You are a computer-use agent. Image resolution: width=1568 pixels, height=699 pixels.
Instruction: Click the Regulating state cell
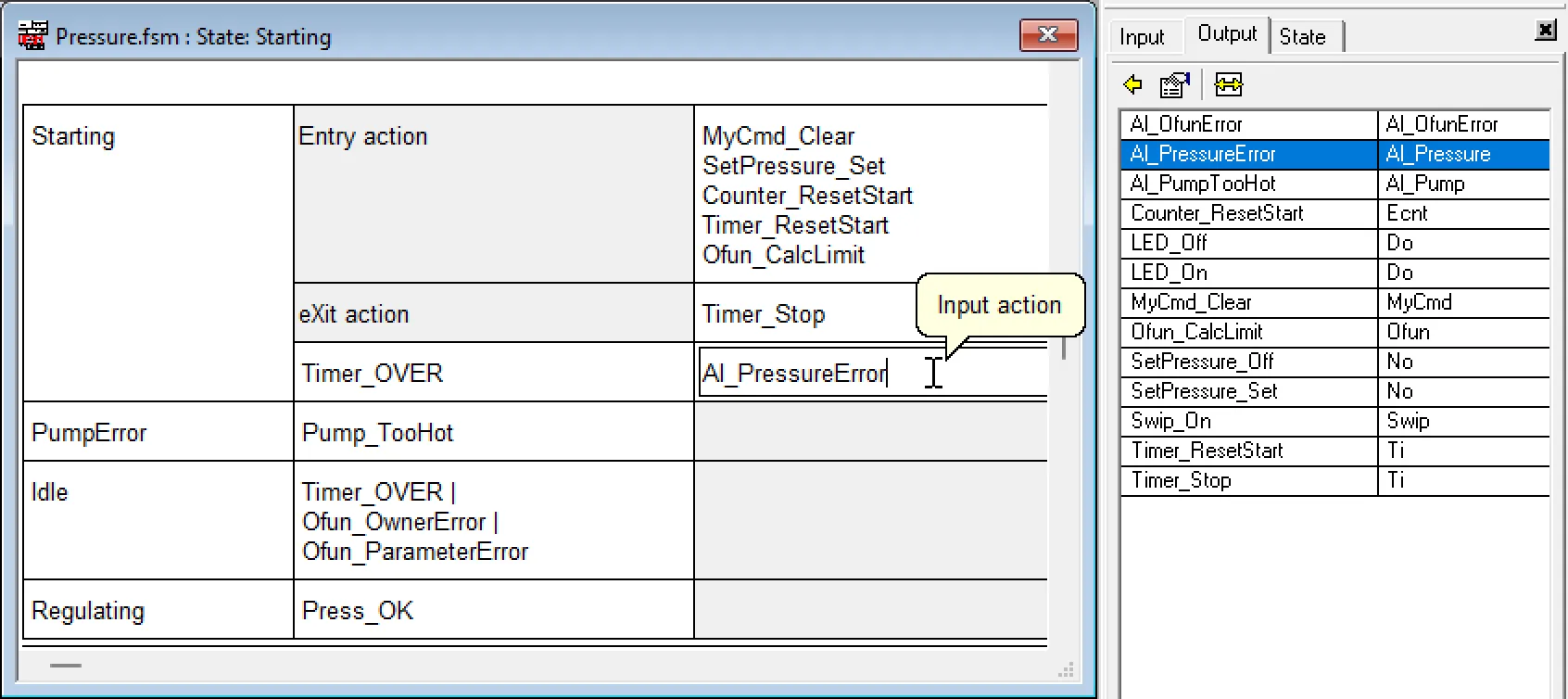158,610
